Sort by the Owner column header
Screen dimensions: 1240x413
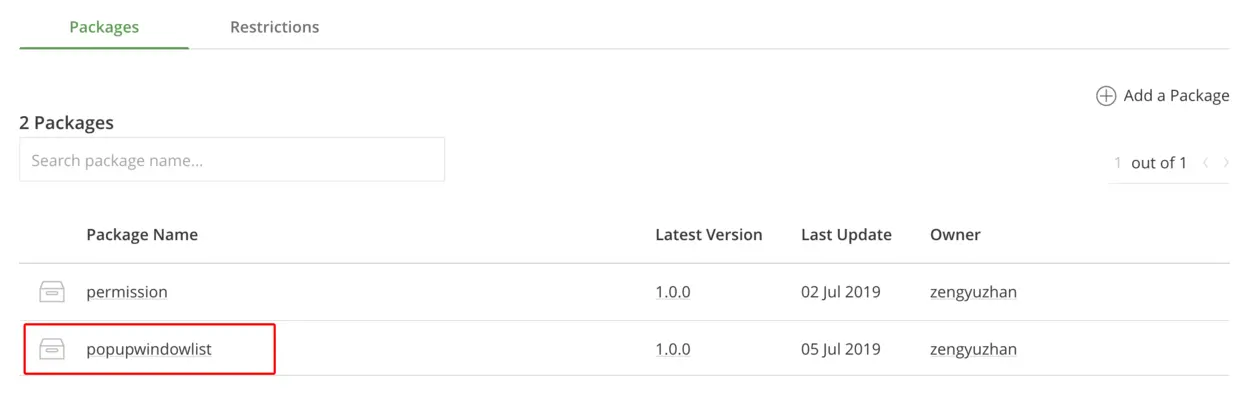[x=955, y=235]
